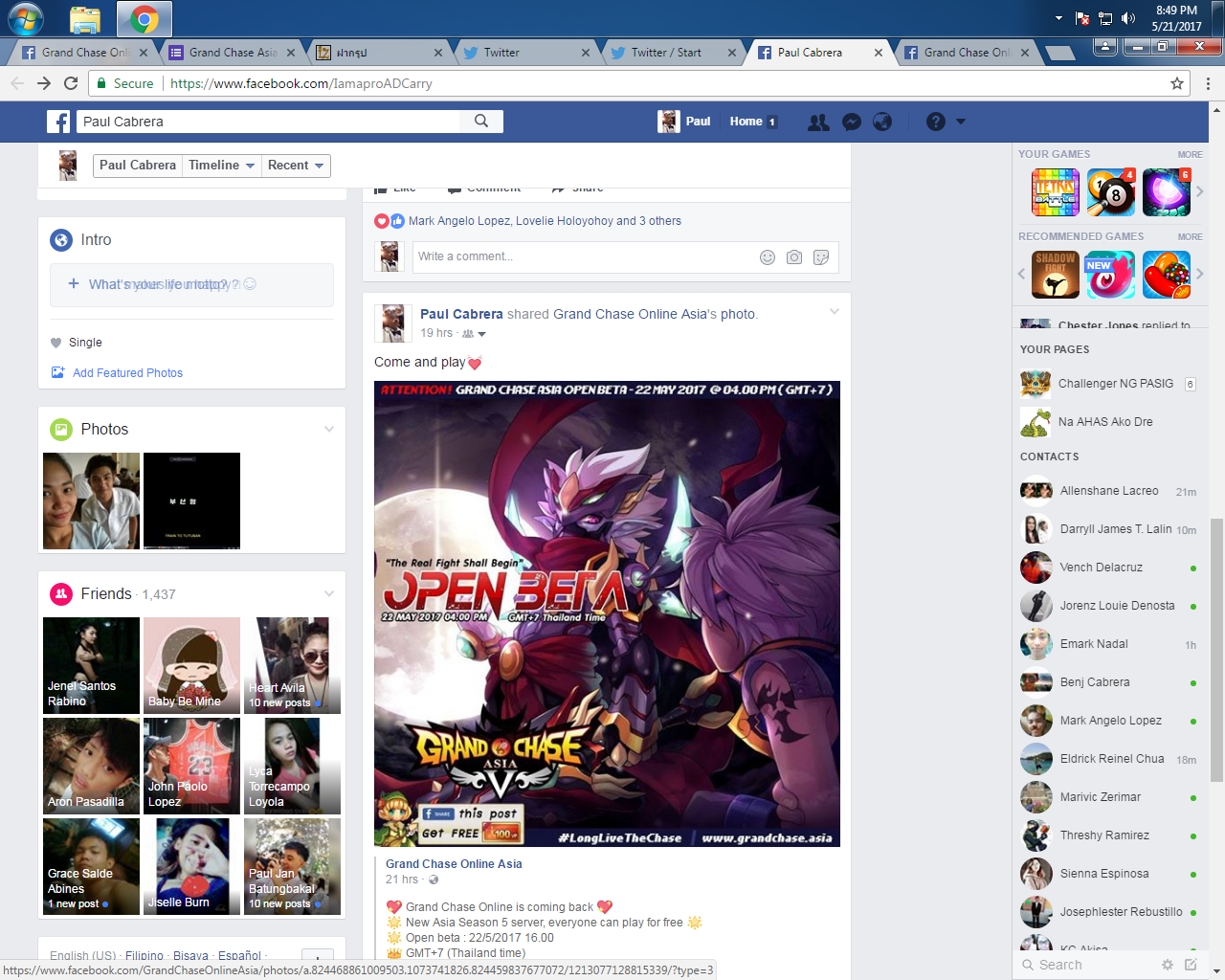The width and height of the screenshot is (1225, 980).
Task: Open Grand Chase Open Beta photo
Action: 607,613
